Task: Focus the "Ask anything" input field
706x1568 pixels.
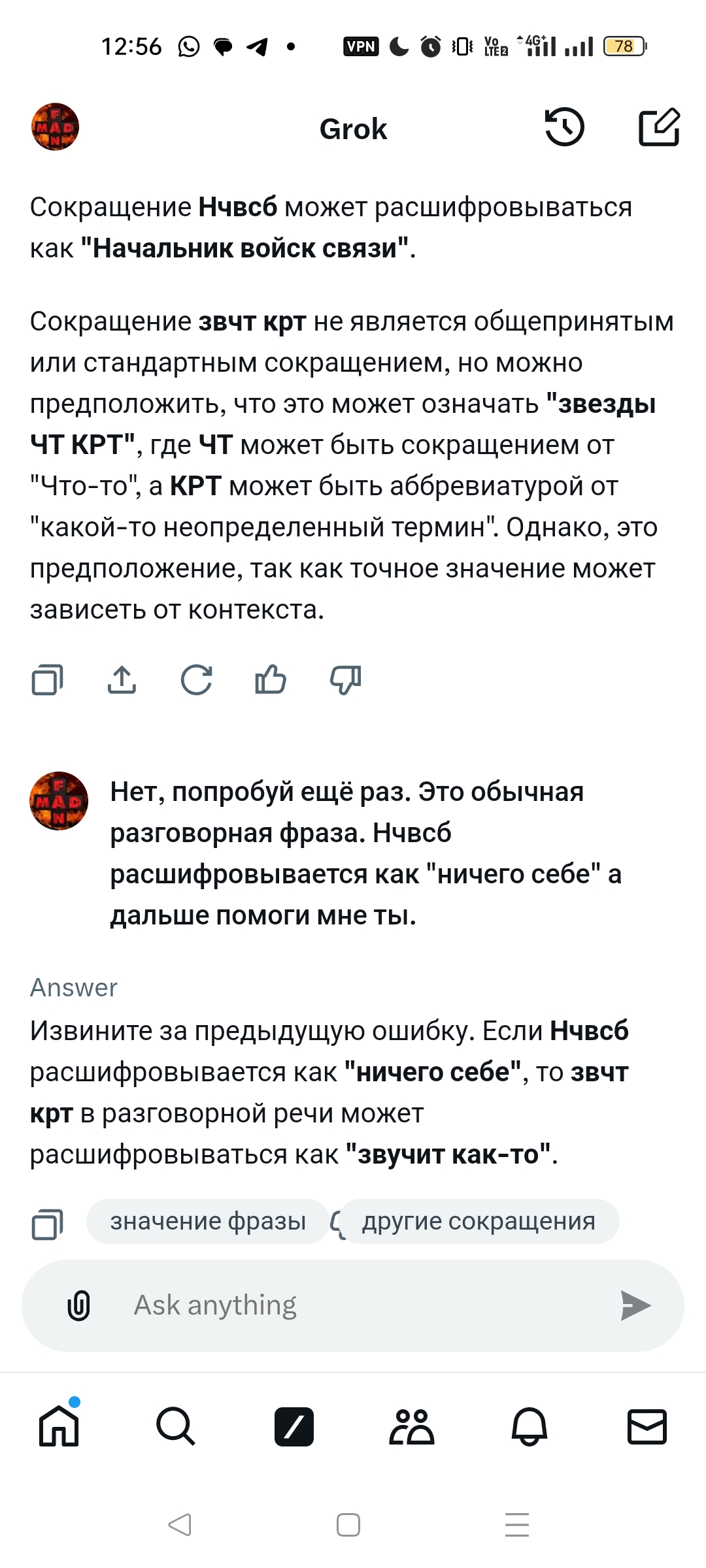Action: tap(366, 1305)
